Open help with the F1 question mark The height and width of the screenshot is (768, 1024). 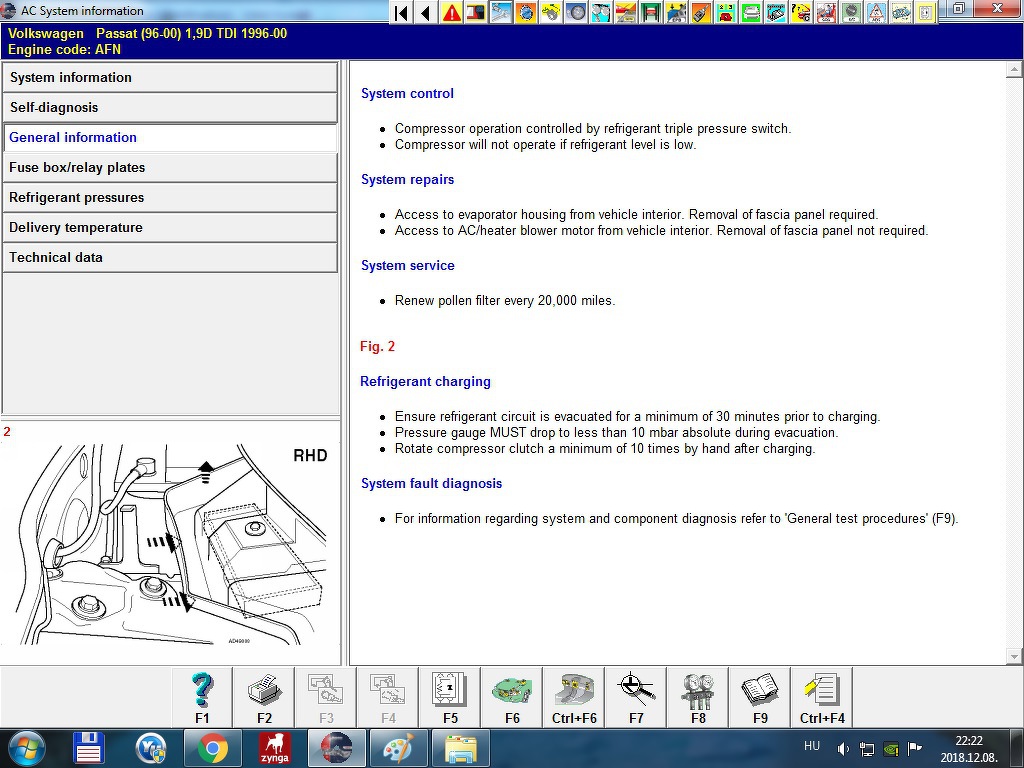pyautogui.click(x=202, y=697)
